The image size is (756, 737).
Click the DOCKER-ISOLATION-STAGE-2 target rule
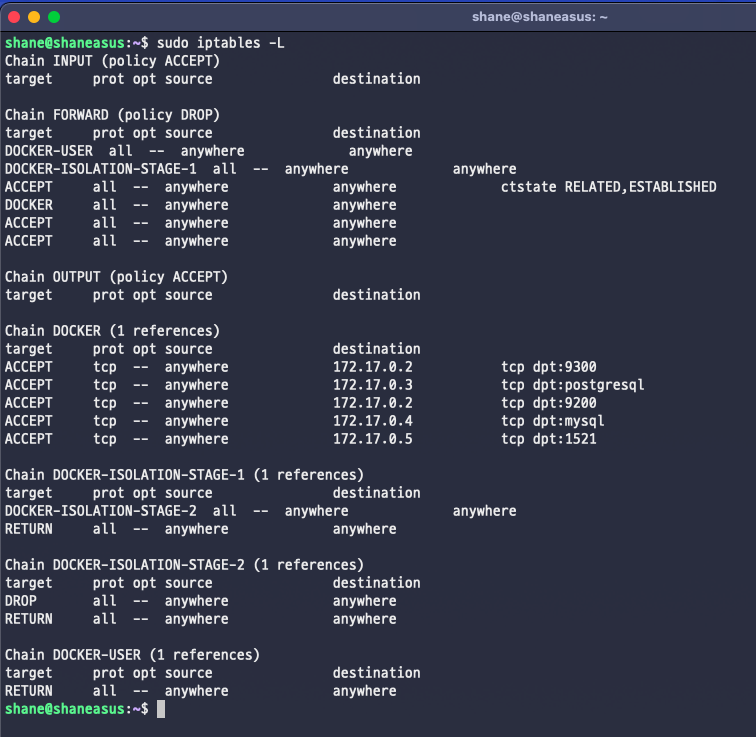pos(101,511)
